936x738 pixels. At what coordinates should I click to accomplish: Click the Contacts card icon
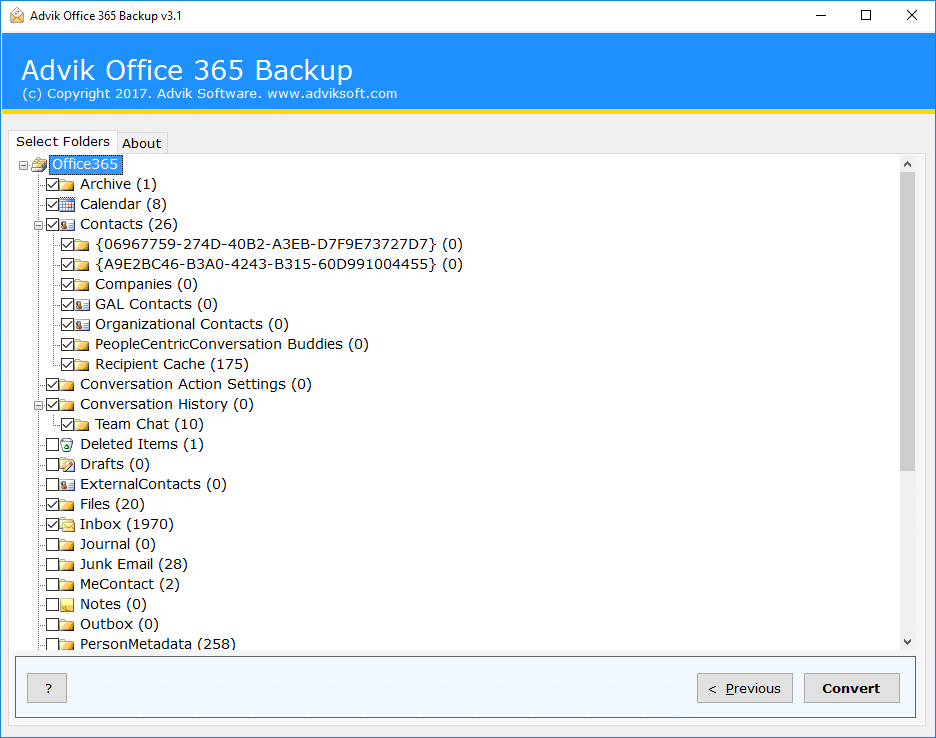click(67, 225)
